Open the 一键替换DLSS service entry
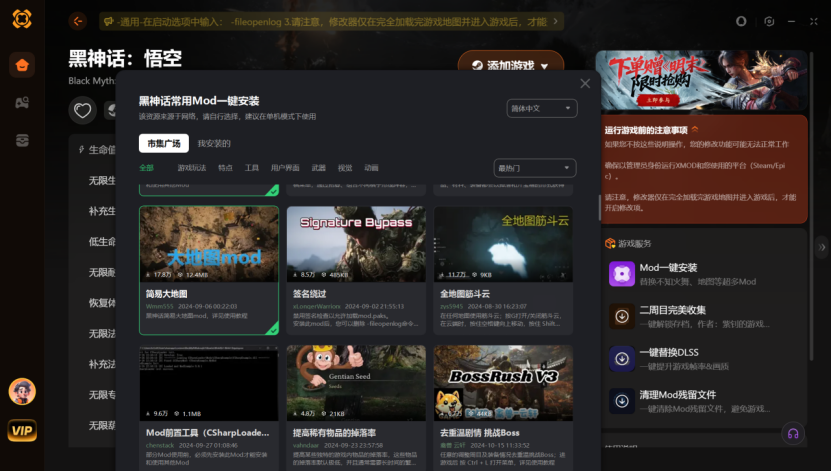 click(705, 359)
